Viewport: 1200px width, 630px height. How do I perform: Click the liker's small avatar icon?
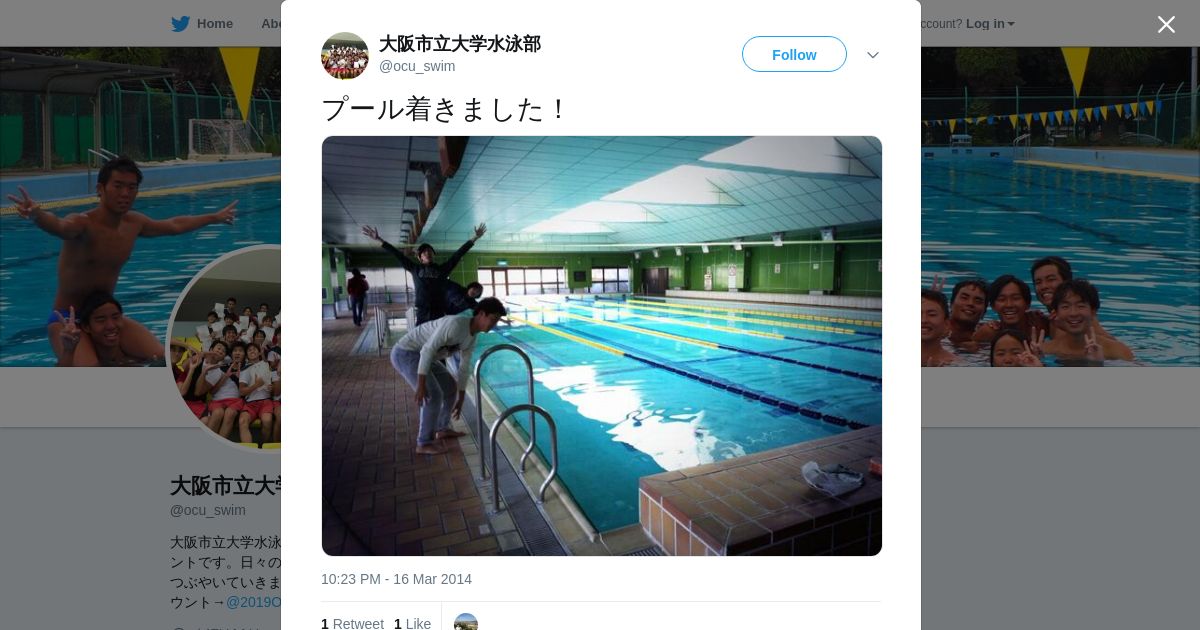[466, 622]
